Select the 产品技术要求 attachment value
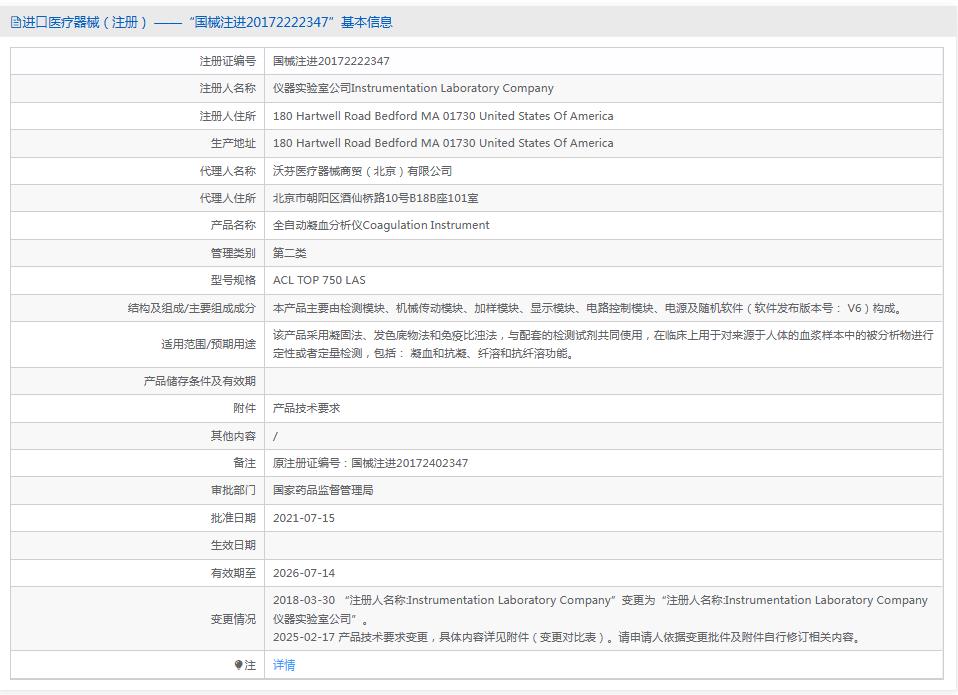This screenshot has width=958, height=695. pyautogui.click(x=306, y=408)
